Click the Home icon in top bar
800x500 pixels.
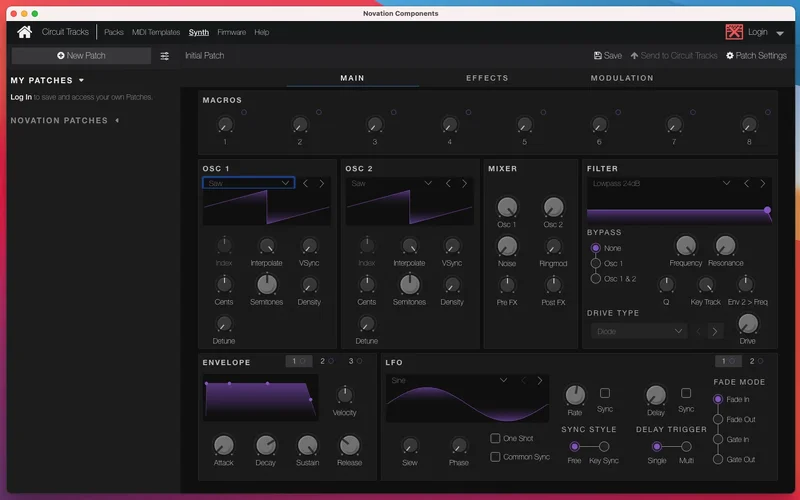[24, 32]
